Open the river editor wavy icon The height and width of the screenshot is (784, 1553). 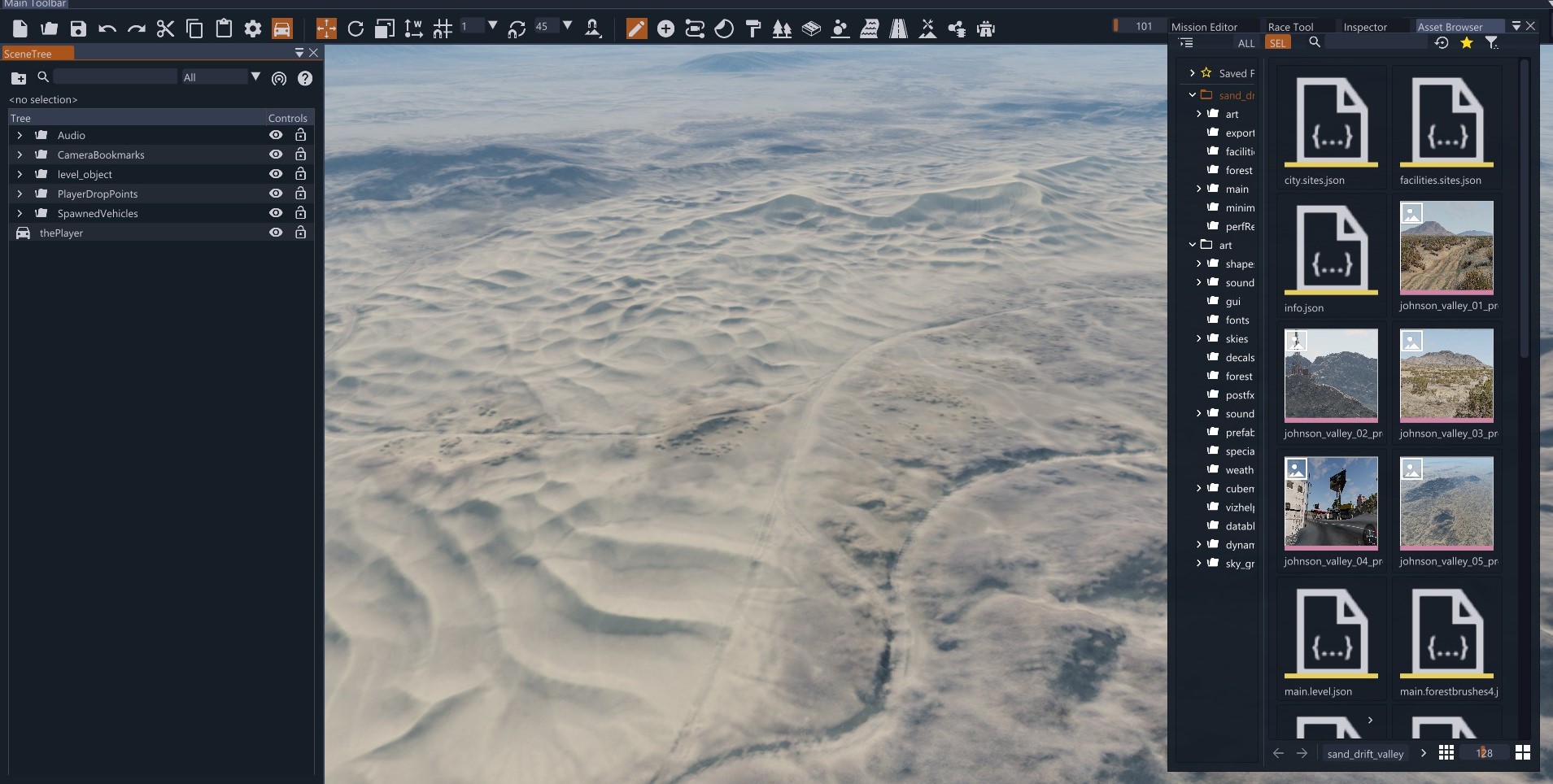[x=870, y=29]
